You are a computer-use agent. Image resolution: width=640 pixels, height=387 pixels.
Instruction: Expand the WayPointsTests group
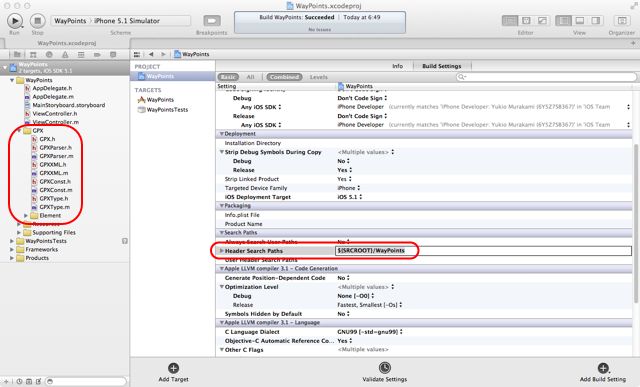point(12,241)
